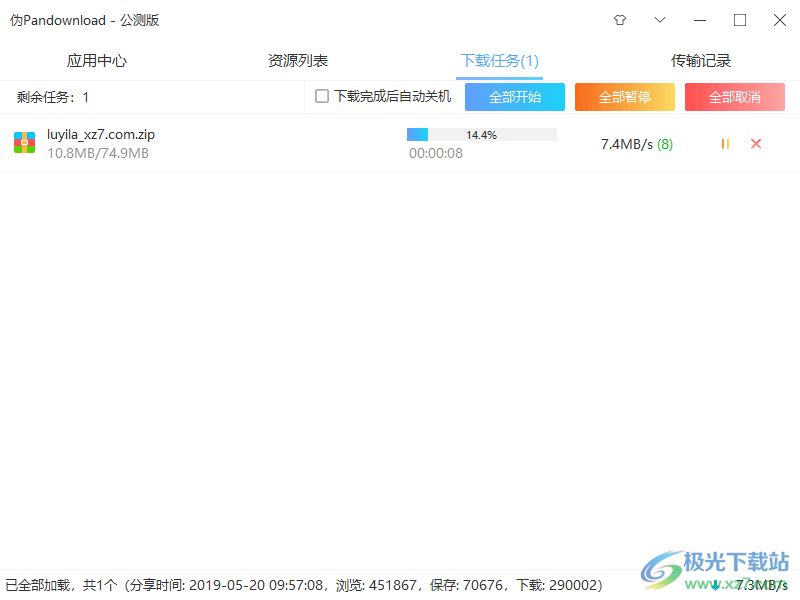Switch to the 资源列表 tab
Screen dimensions: 800x600
[297, 60]
